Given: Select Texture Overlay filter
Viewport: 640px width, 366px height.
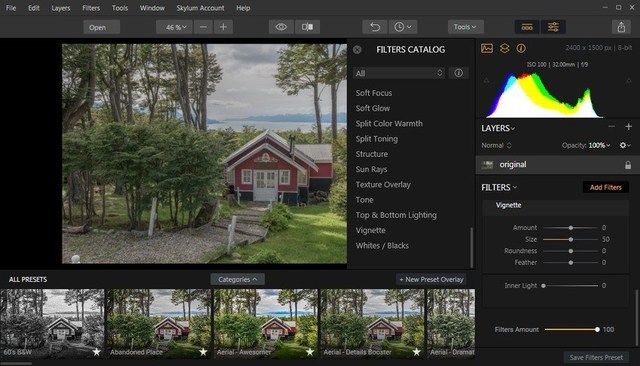Looking at the screenshot, I should click(383, 184).
